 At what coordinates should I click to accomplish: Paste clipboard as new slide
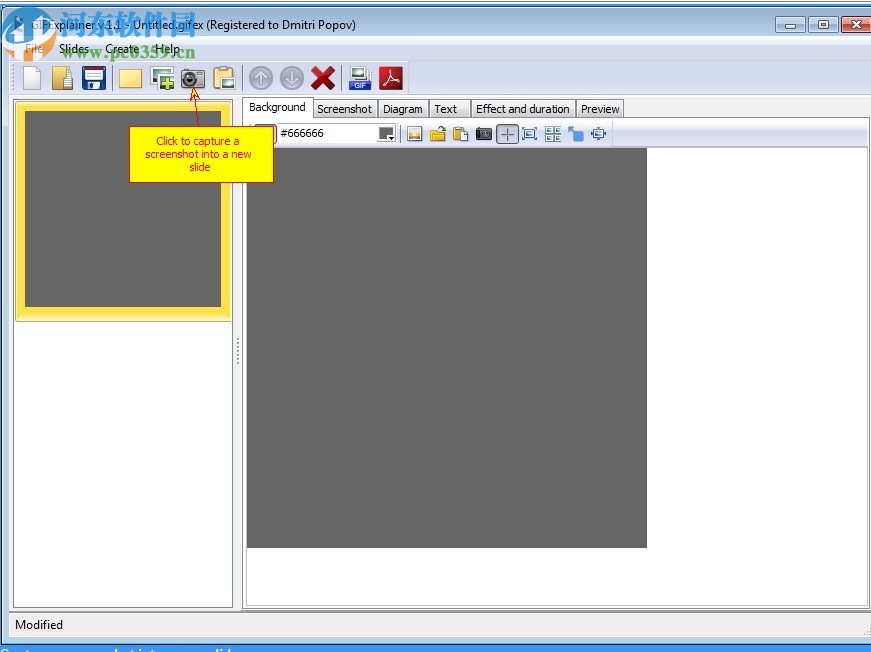coord(224,78)
